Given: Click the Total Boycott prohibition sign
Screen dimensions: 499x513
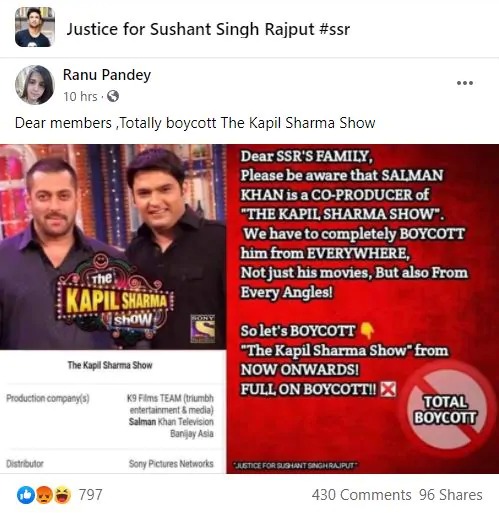Looking at the screenshot, I should coord(445,410).
